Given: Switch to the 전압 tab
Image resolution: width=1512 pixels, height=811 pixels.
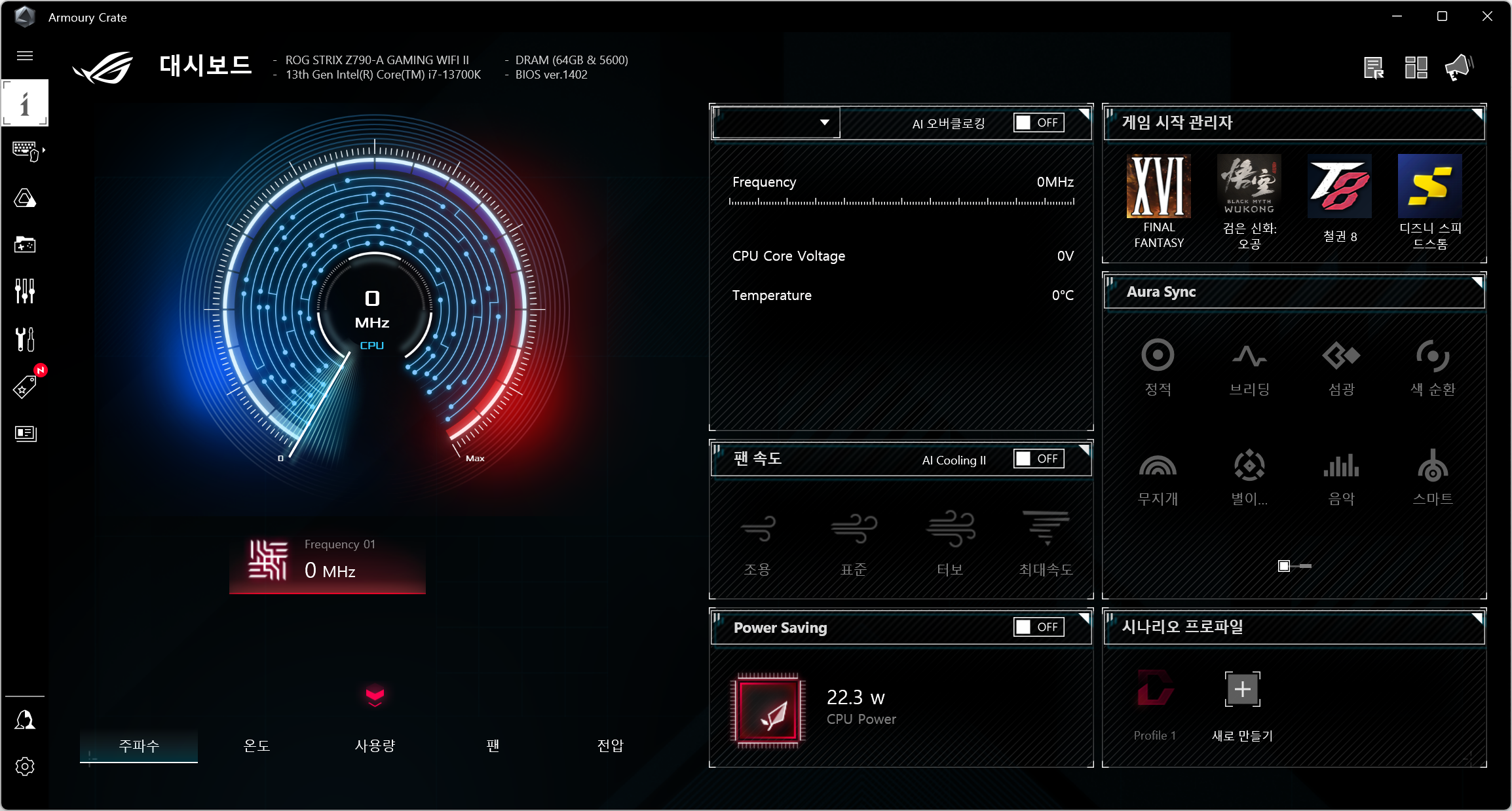Looking at the screenshot, I should tap(611, 745).
